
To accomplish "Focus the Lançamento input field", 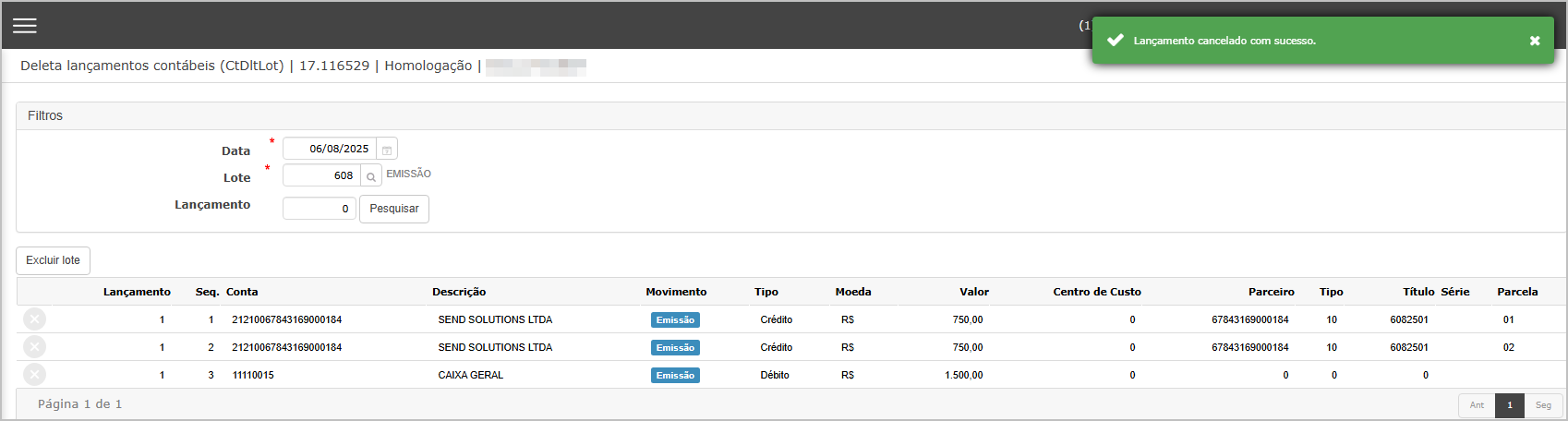I will [320, 209].
